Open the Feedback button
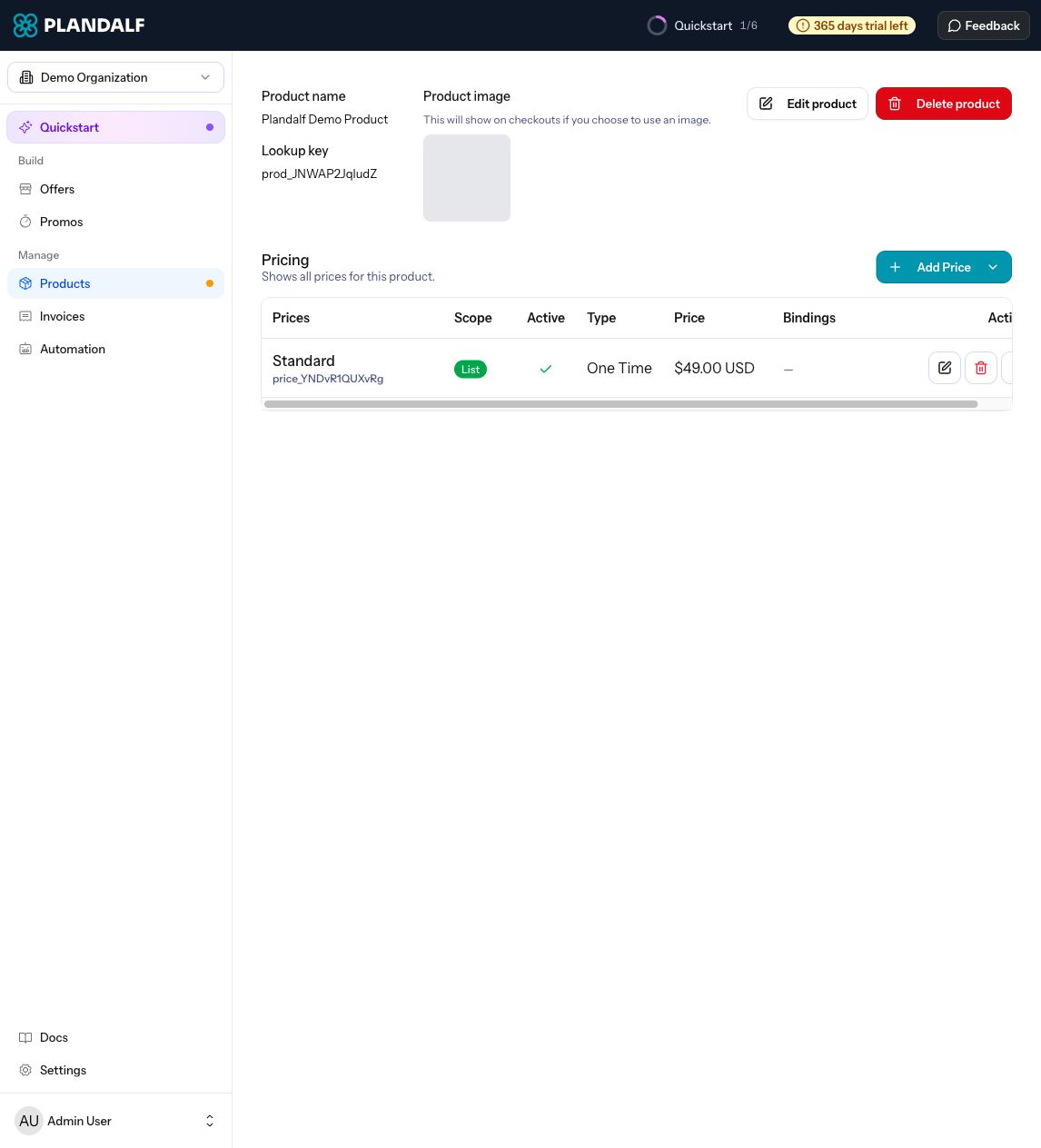This screenshot has height=1148, width=1041. [984, 25]
